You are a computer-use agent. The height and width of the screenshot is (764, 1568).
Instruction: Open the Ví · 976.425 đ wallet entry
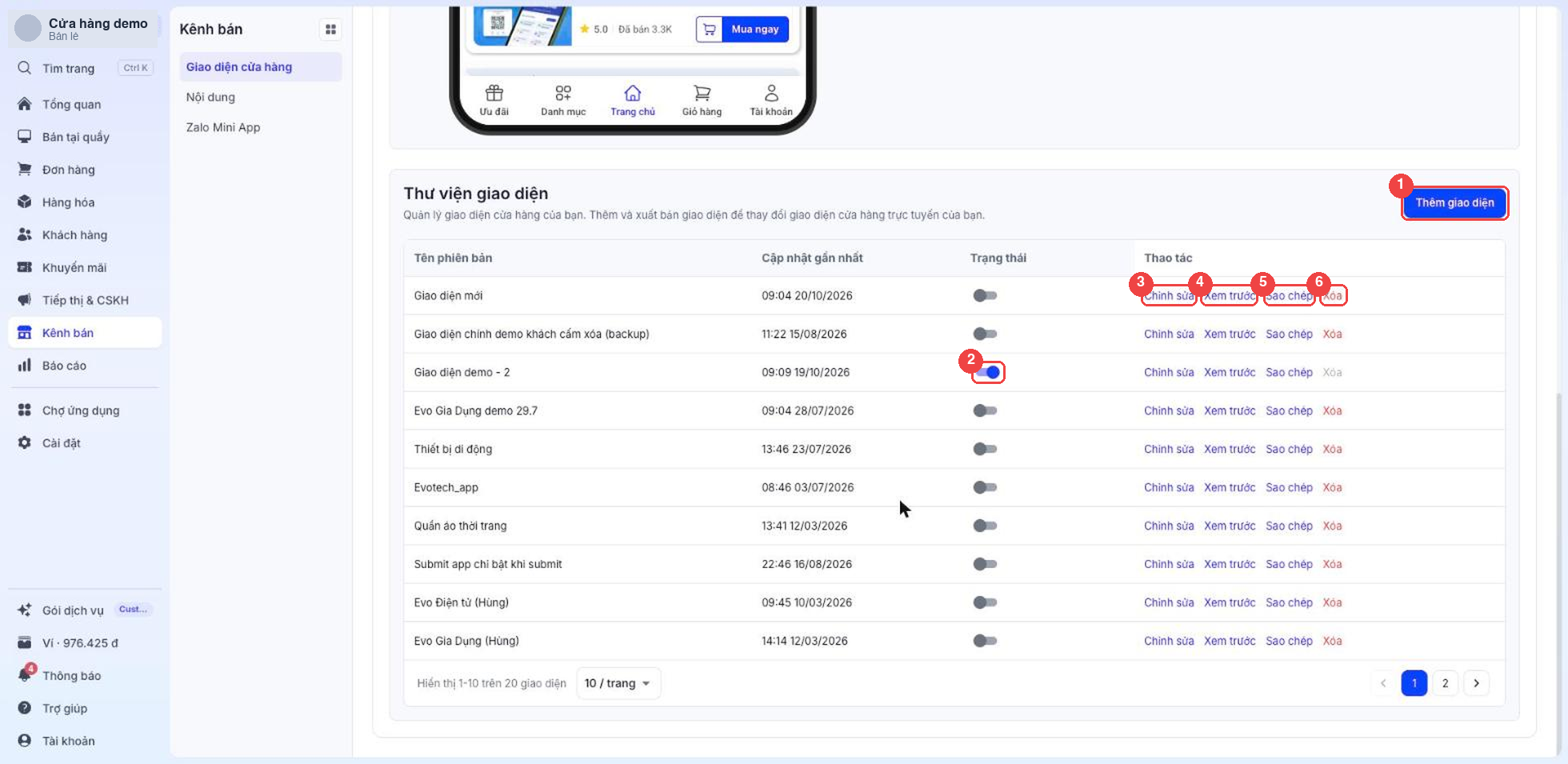click(85, 643)
